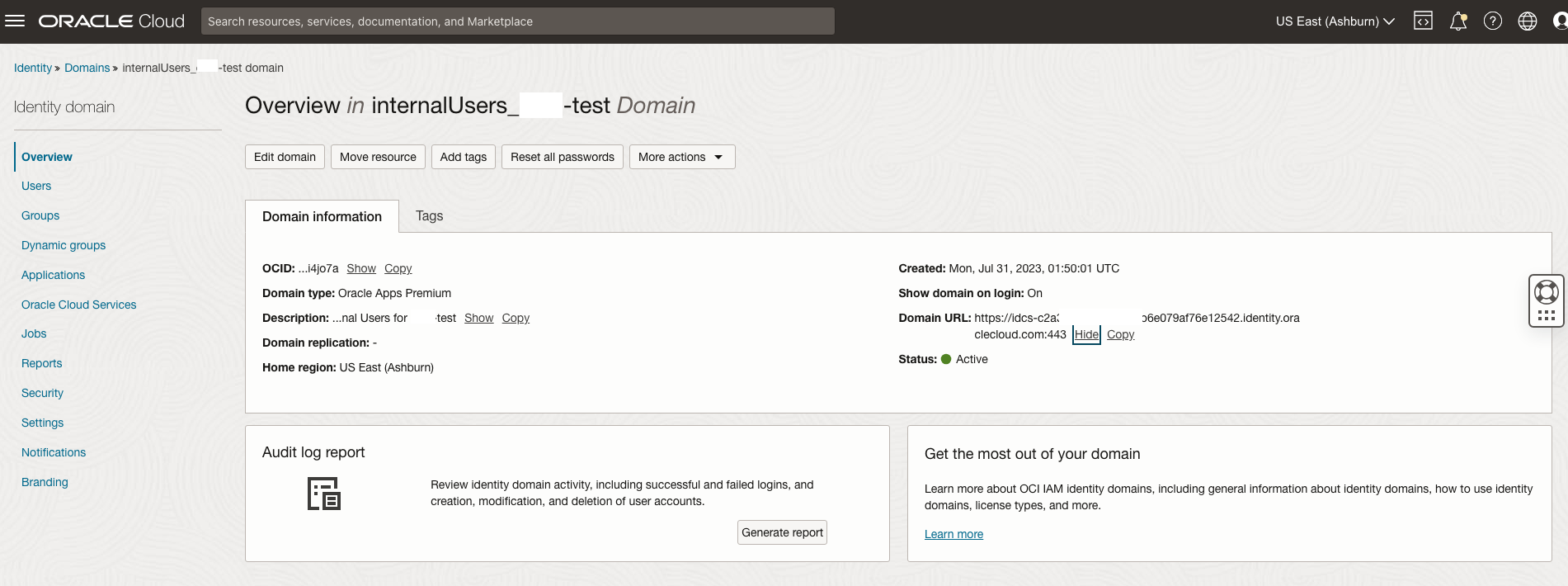The image size is (1568, 586).
Task: Click the Generate report button
Action: [x=782, y=532]
